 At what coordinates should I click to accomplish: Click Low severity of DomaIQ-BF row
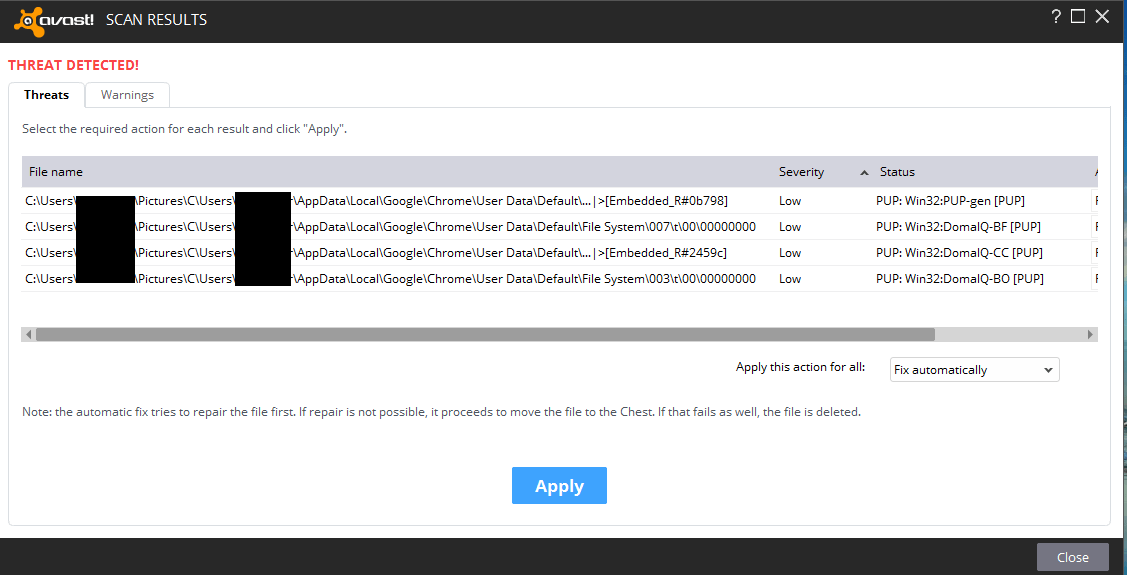point(790,226)
